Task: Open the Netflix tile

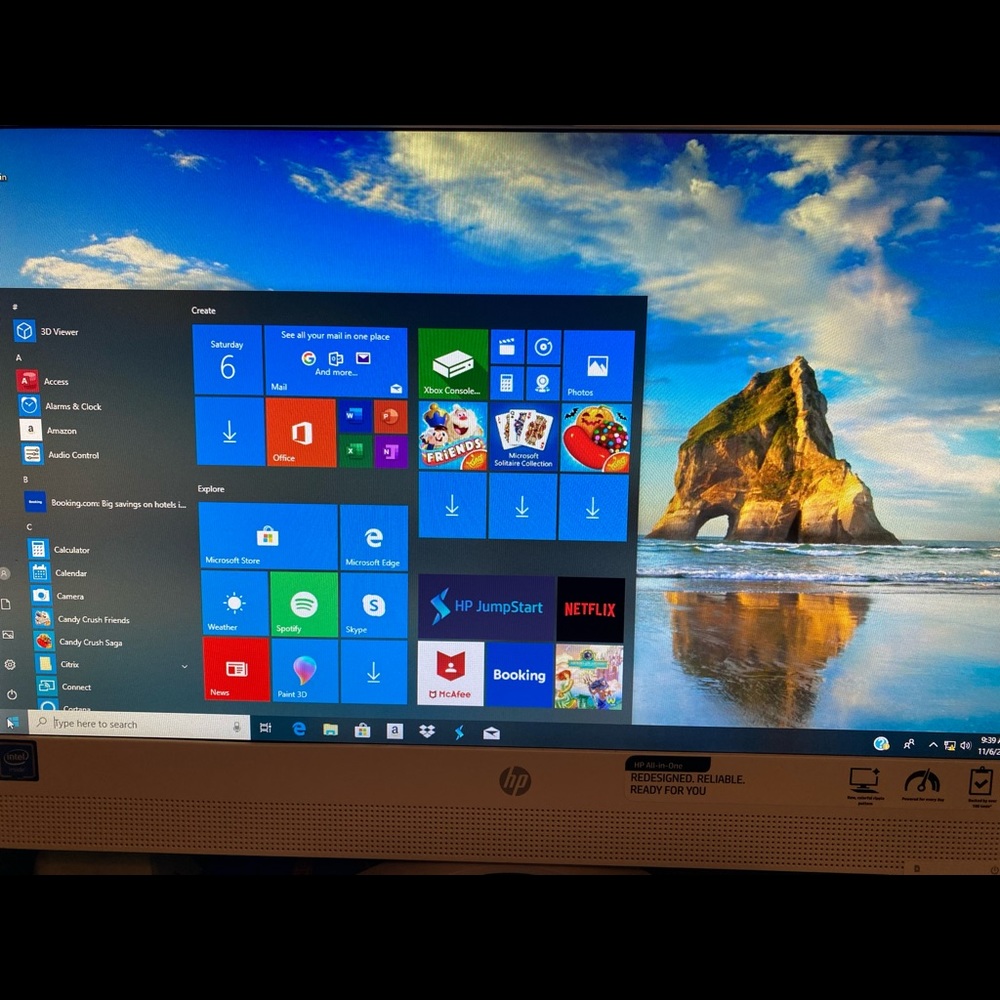Action: tap(591, 609)
